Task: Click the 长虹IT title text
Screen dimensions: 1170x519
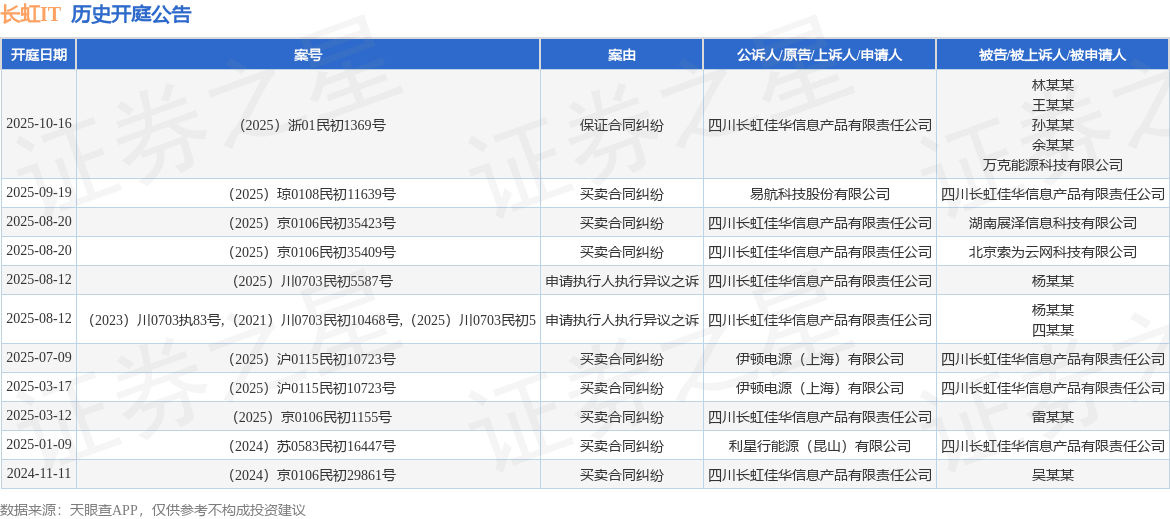Action: coord(31,14)
